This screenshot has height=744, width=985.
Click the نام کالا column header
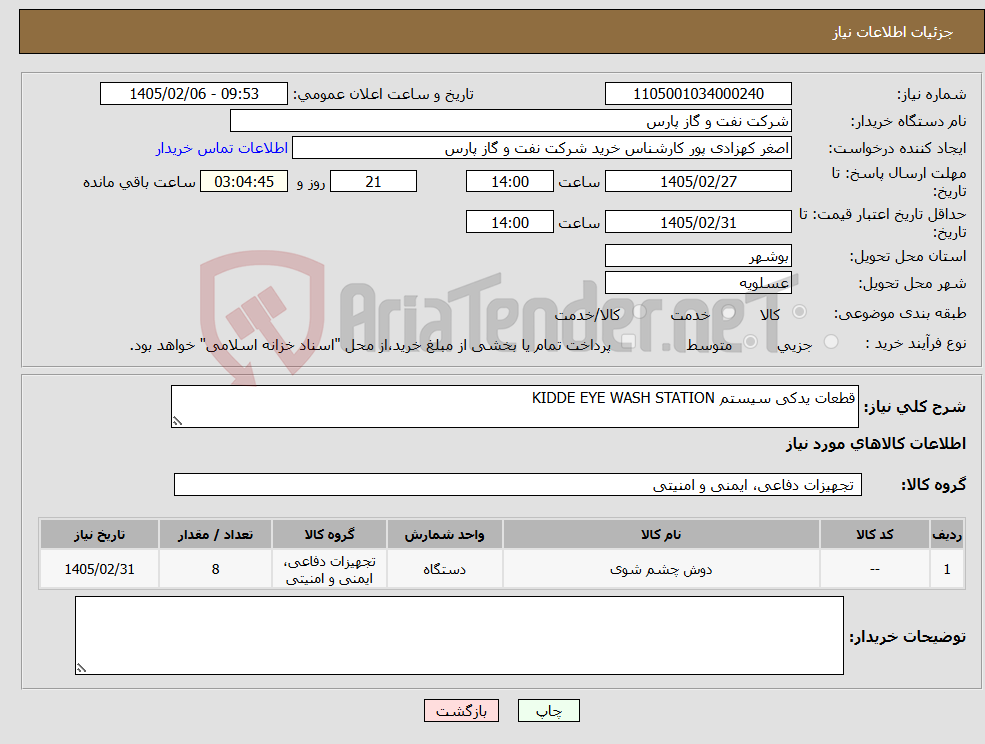coord(661,534)
